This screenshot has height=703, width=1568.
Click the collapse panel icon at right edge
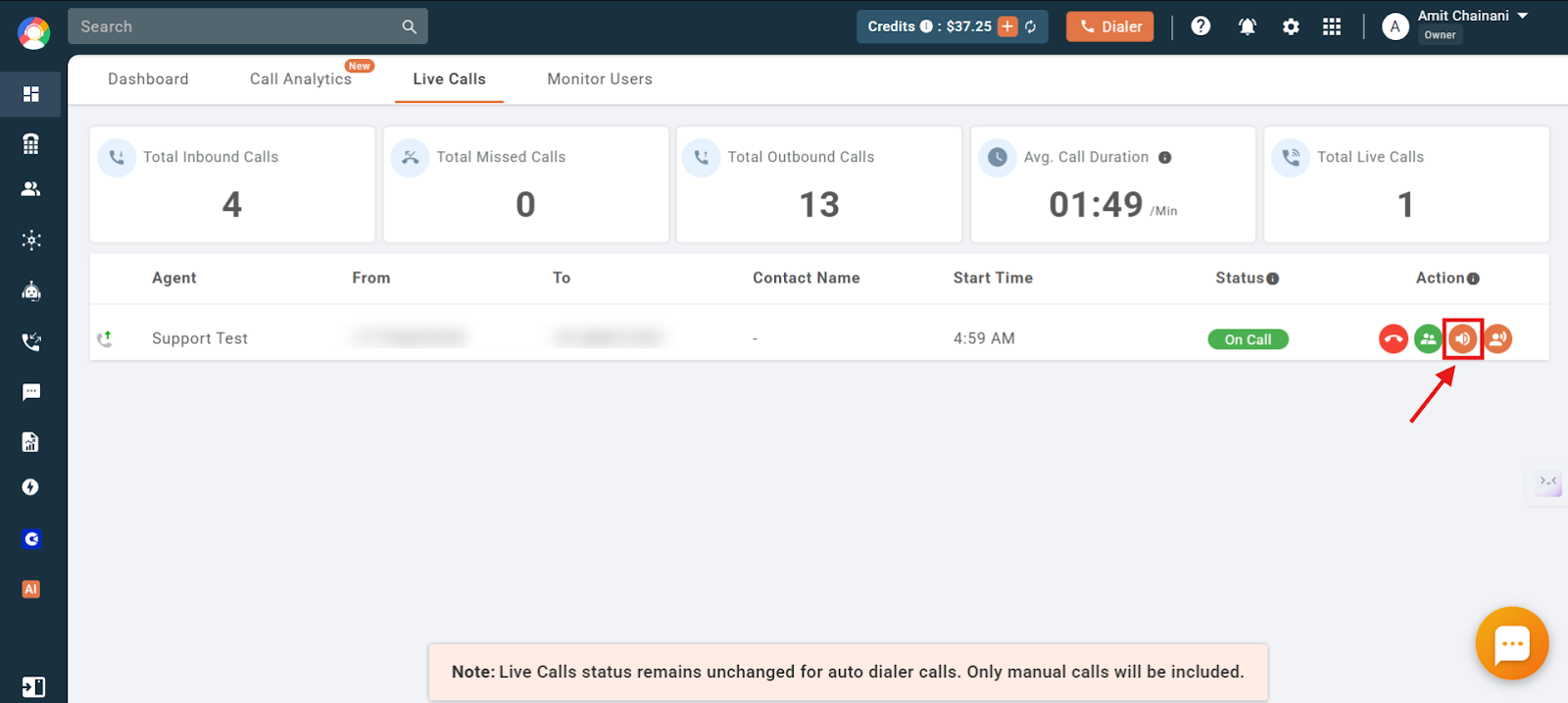(1548, 481)
